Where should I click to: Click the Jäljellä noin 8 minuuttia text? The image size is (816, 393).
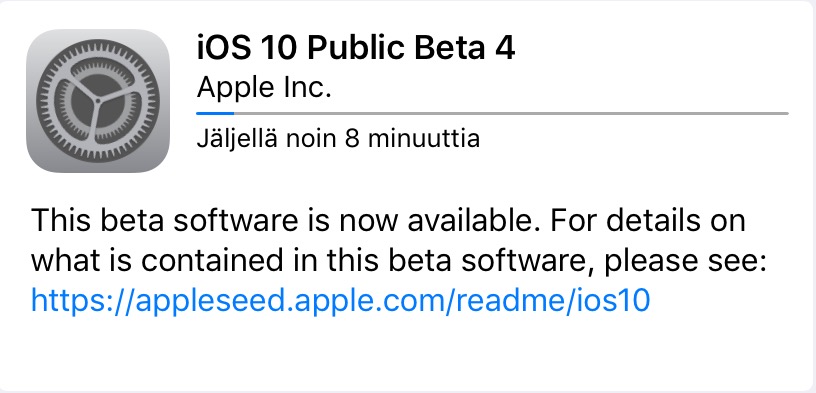pos(338,138)
